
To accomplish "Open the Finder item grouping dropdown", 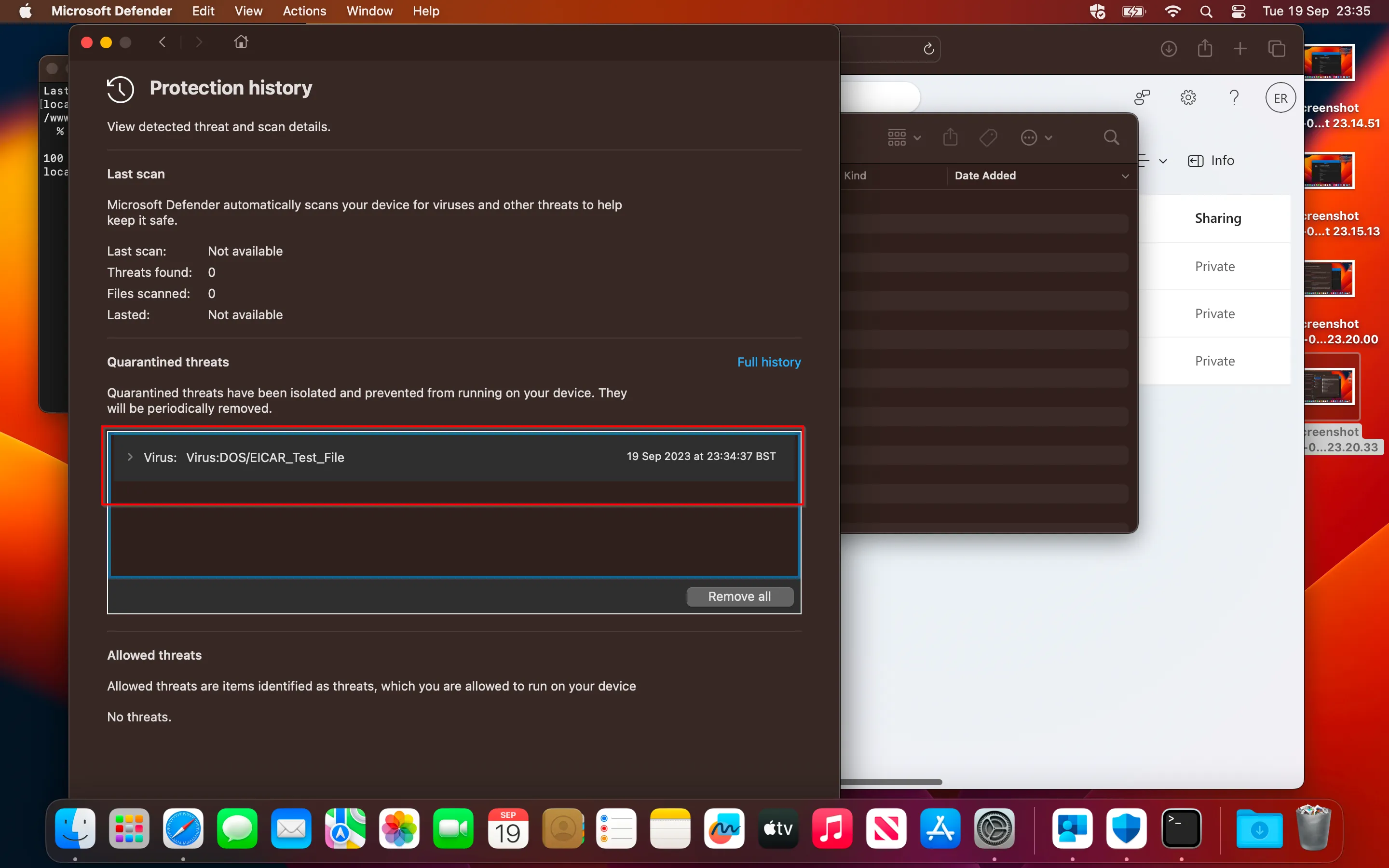I will tap(904, 138).
